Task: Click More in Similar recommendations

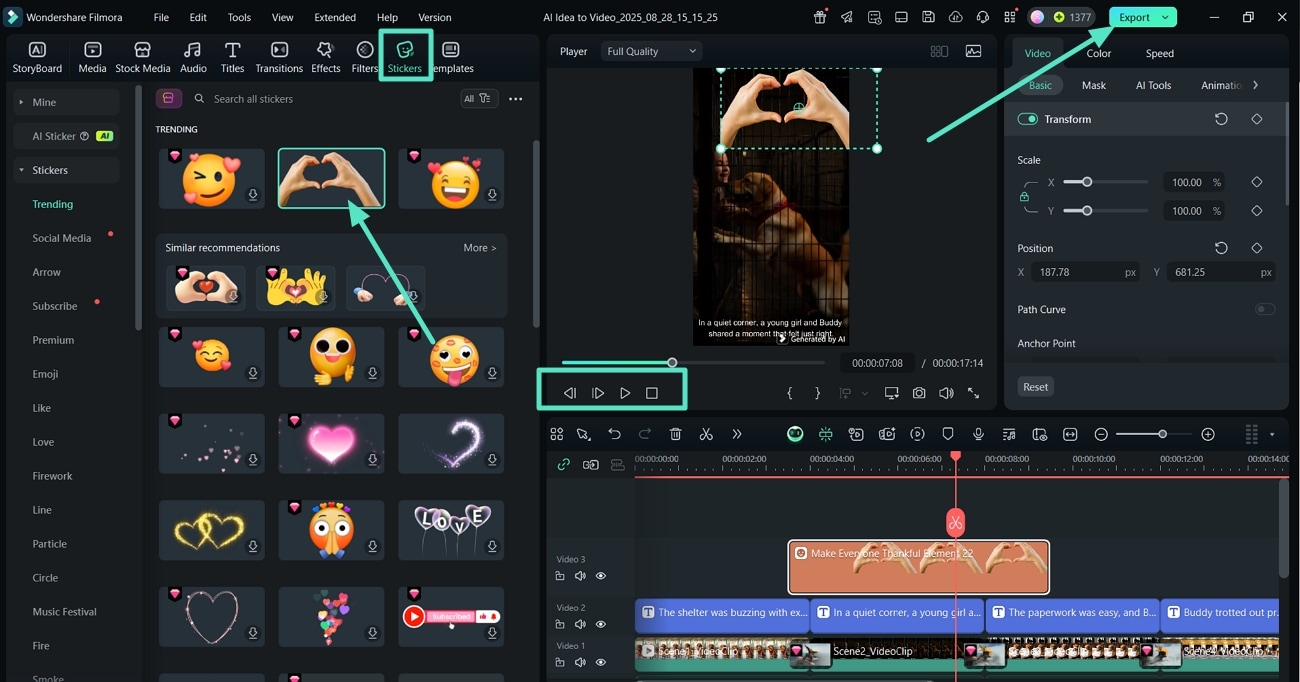Action: [x=480, y=248]
